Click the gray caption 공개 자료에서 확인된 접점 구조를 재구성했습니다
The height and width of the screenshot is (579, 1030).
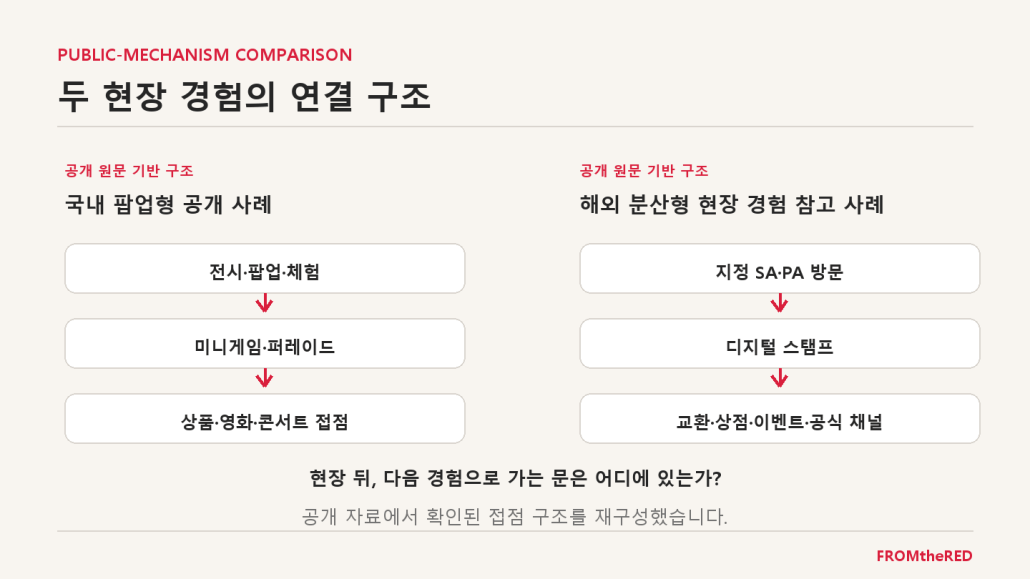click(x=514, y=516)
